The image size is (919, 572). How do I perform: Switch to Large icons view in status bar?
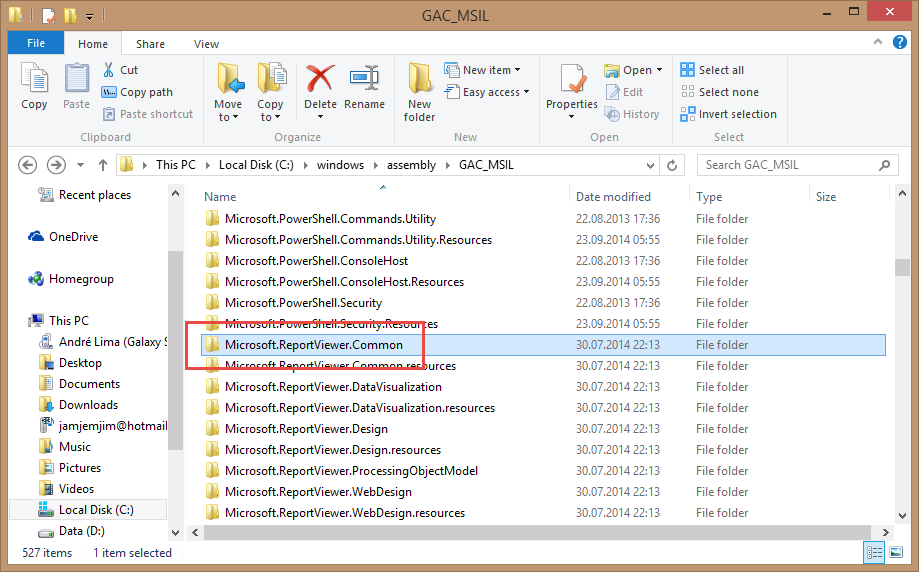point(896,552)
